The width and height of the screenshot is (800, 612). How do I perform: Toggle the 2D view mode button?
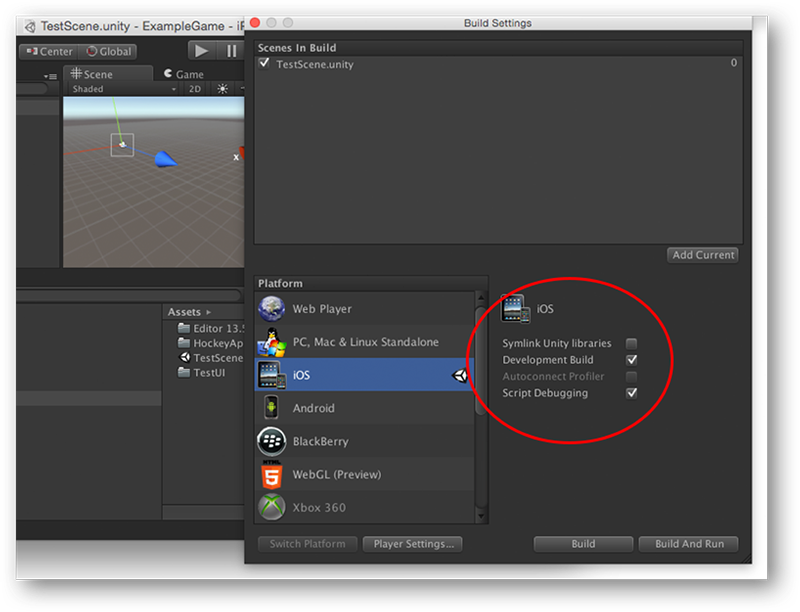coord(195,89)
